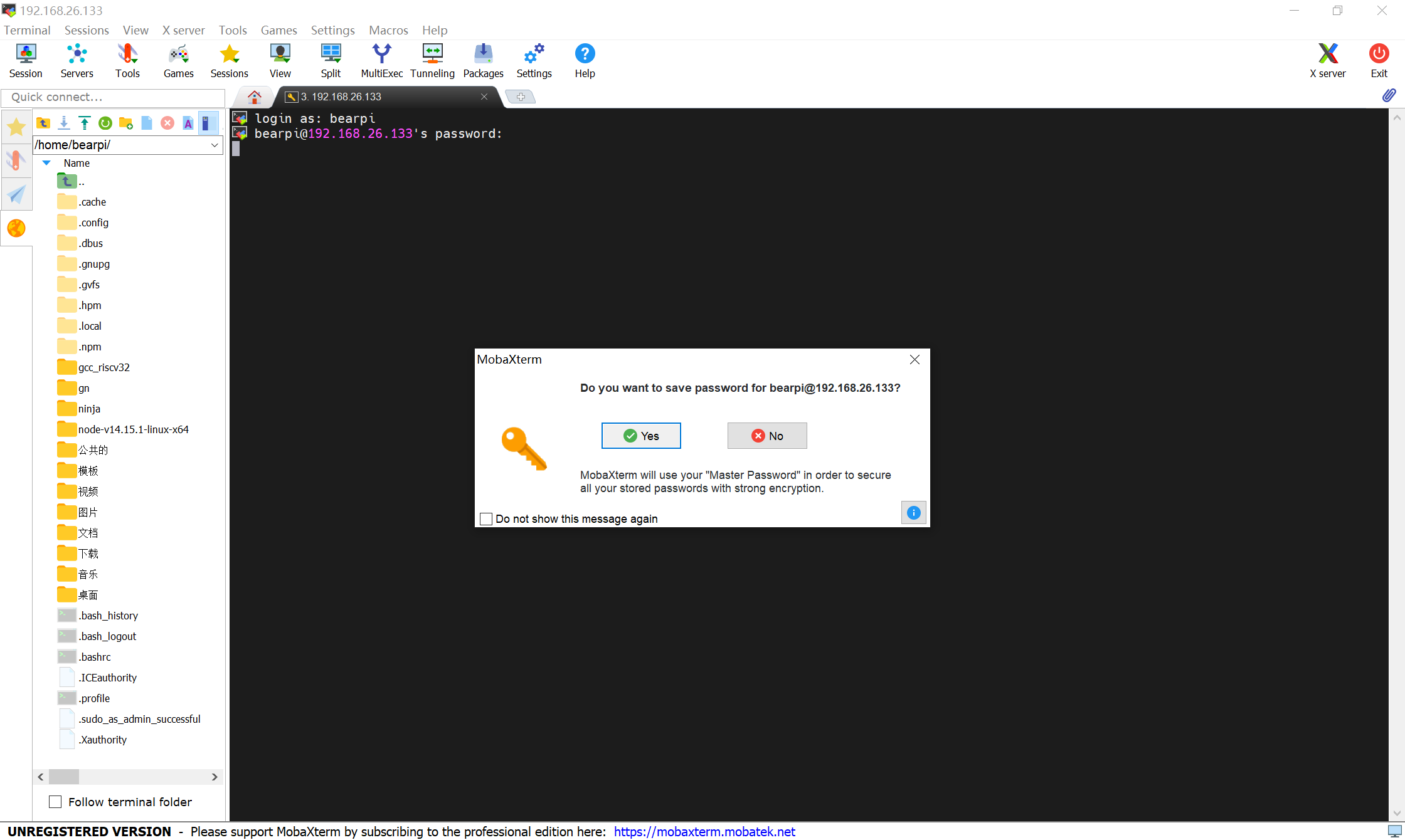The image size is (1405, 840).
Task: Refresh the SFTP folder listing
Action: pyautogui.click(x=105, y=123)
